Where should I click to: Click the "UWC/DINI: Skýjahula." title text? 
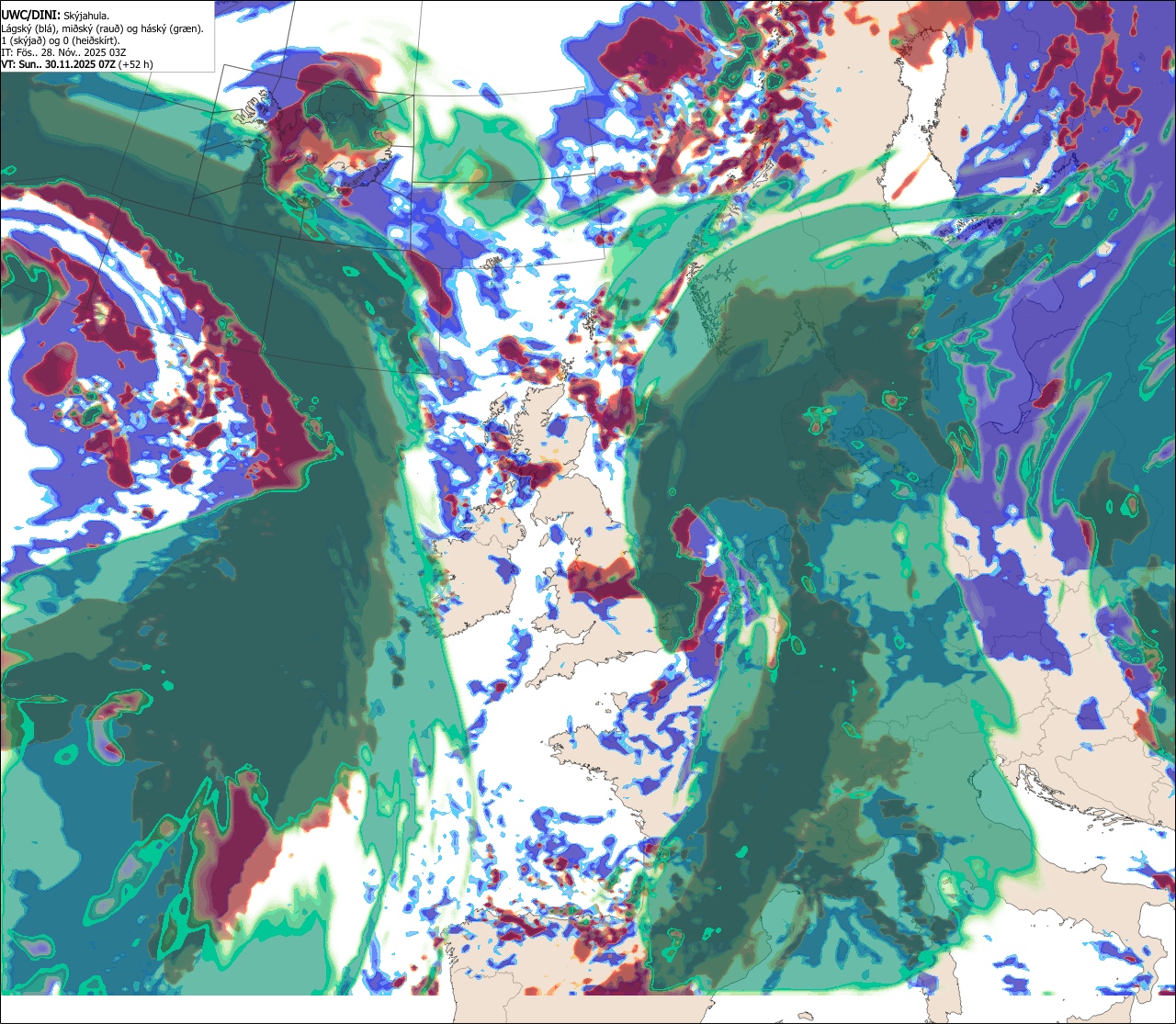point(55,15)
